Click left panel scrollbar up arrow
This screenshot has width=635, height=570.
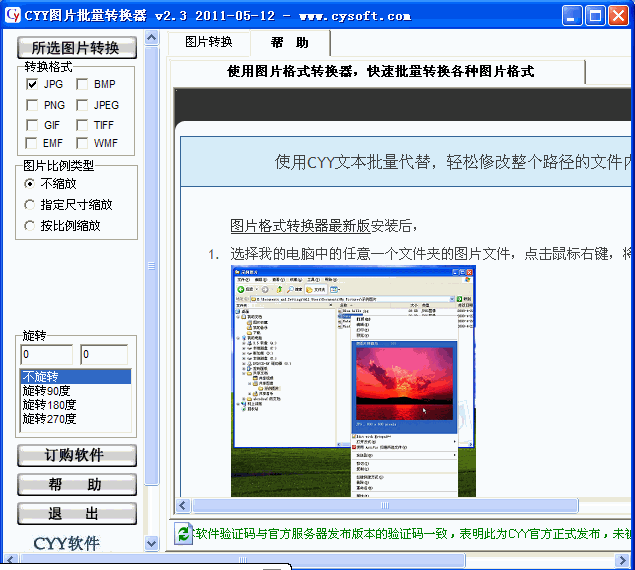pyautogui.click(x=151, y=38)
